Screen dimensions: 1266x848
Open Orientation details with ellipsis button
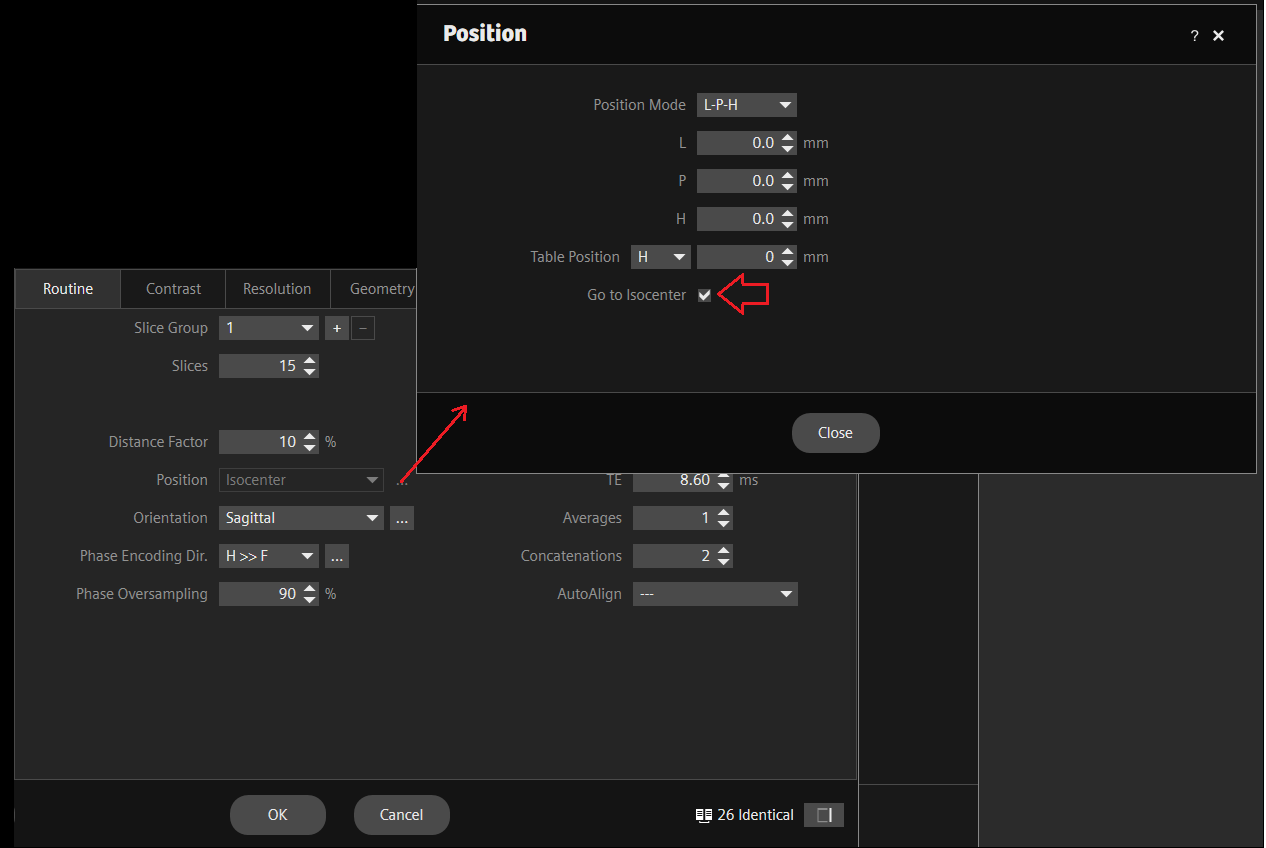pyautogui.click(x=402, y=518)
